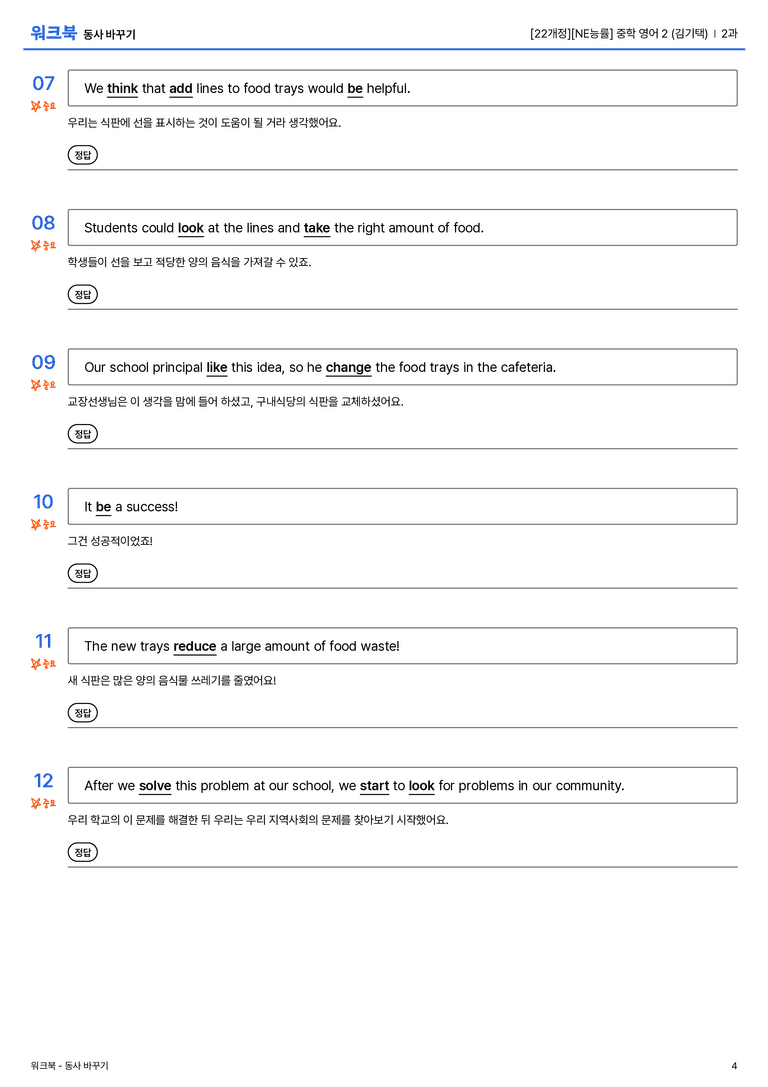Image resolution: width=768 pixels, height=1087 pixels.
Task: Click the underlined word 'take' in sentence 08
Action: pos(317,228)
